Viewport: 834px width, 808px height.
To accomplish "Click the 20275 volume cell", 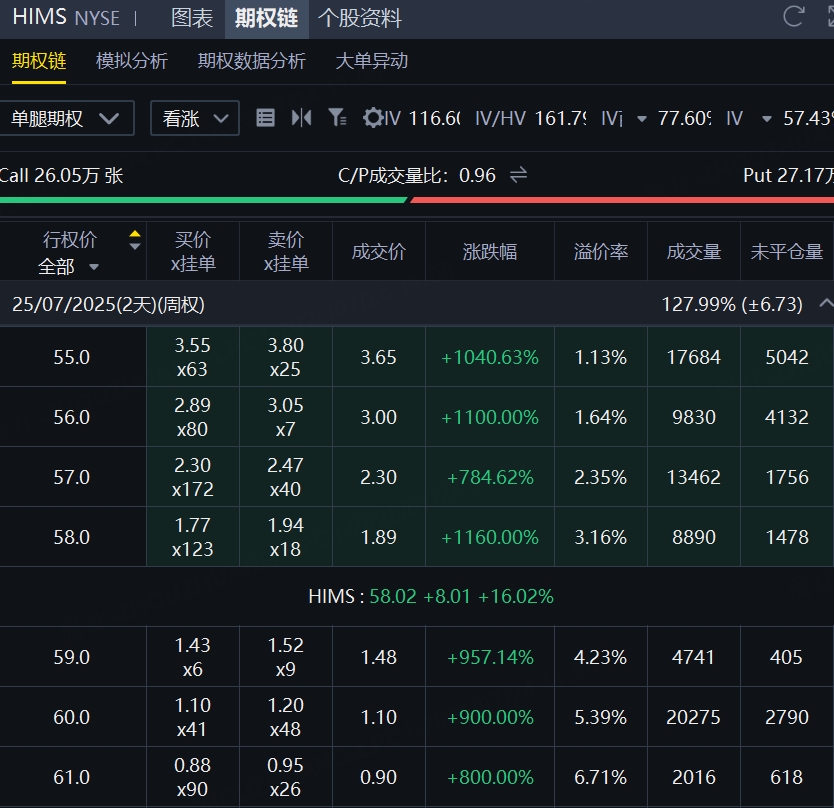I will tap(694, 717).
